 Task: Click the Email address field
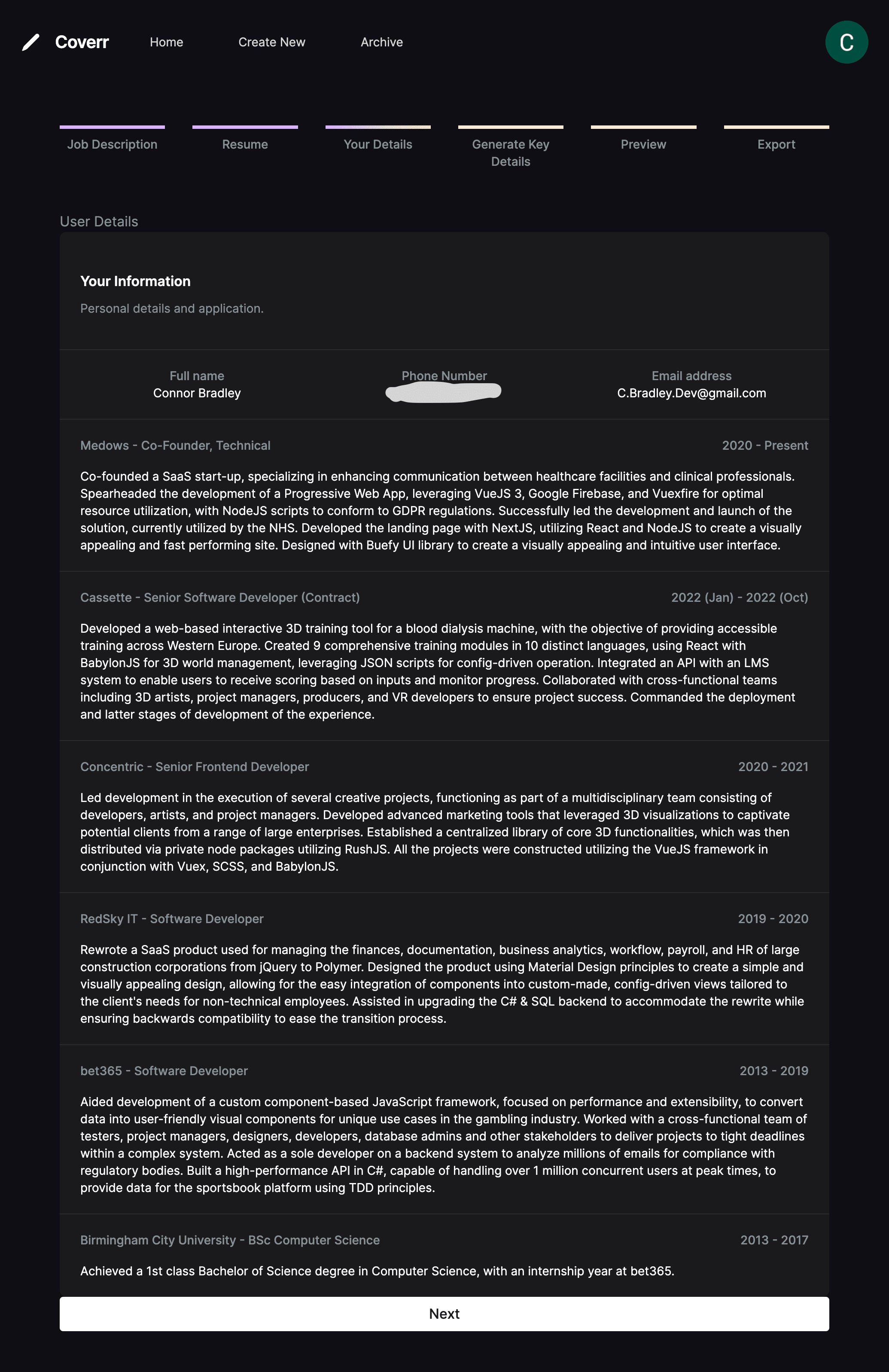point(691,392)
